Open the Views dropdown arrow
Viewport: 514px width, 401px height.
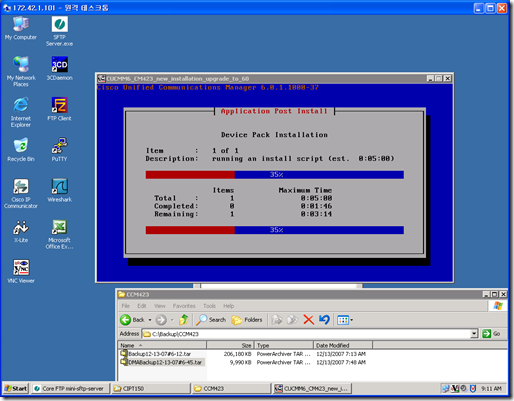(352, 320)
